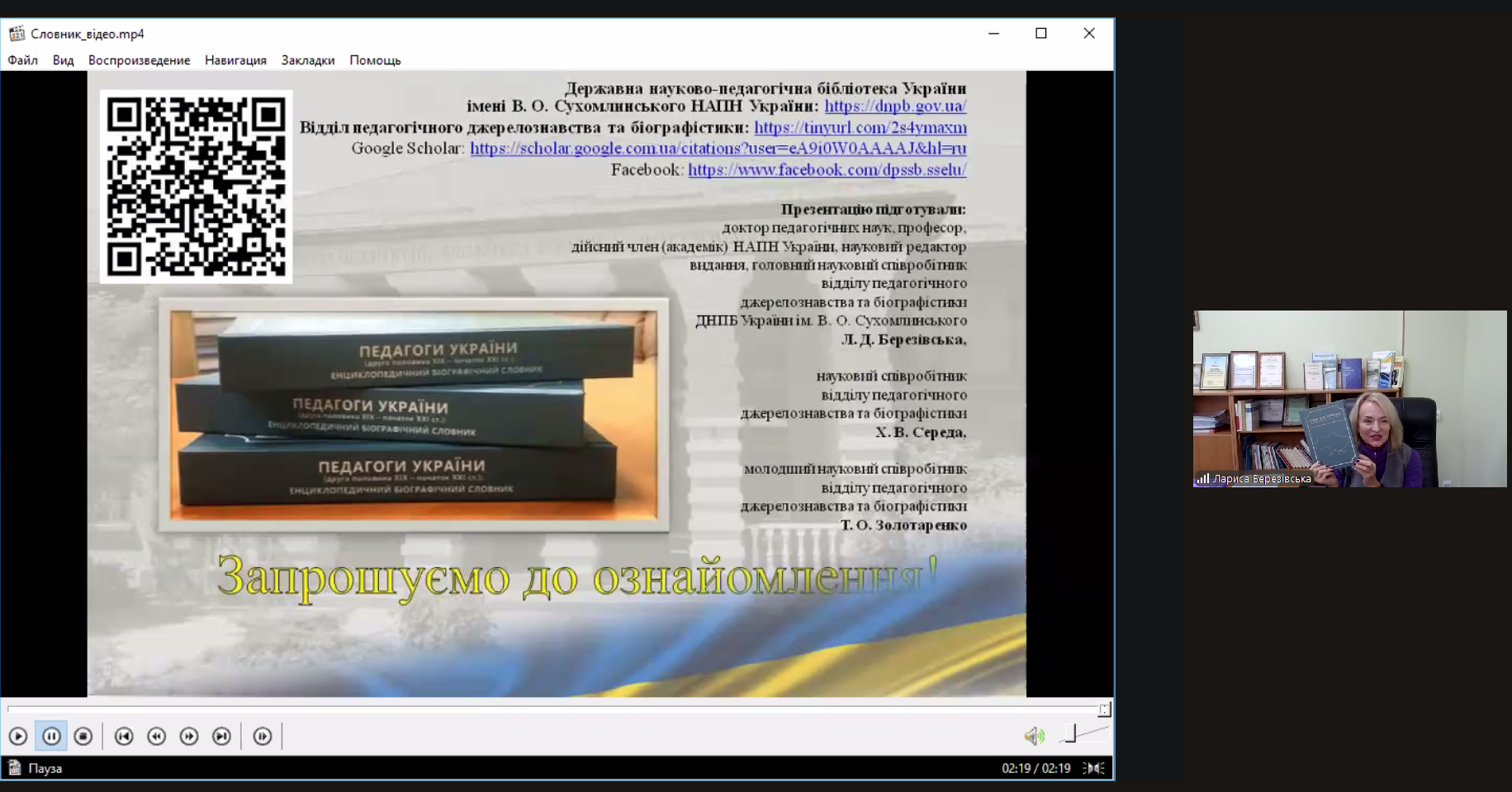The image size is (1512, 792).
Task: Click the fast-forward (increase speed) button
Action: [189, 736]
